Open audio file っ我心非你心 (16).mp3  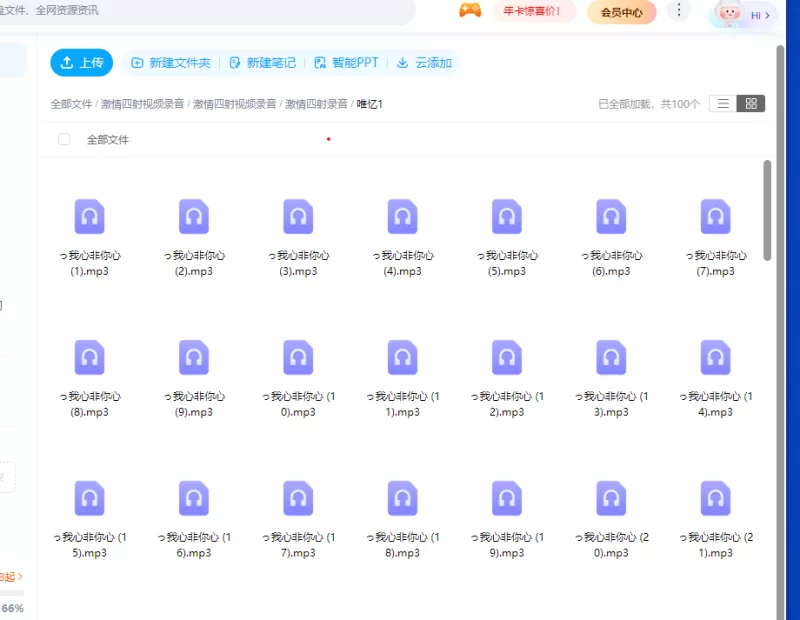click(x=194, y=519)
